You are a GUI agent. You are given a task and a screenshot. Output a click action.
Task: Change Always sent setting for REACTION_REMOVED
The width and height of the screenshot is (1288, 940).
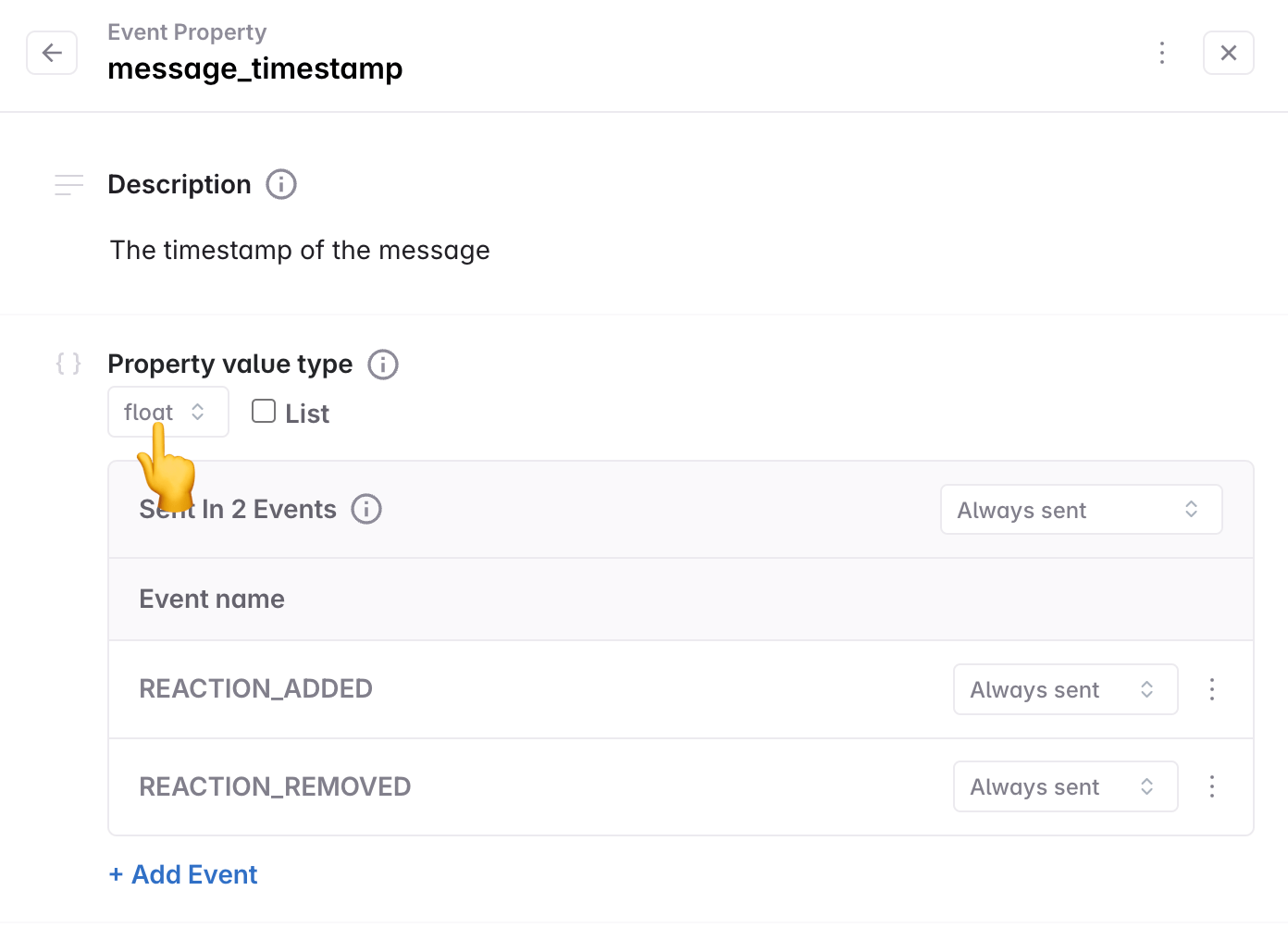1065,786
